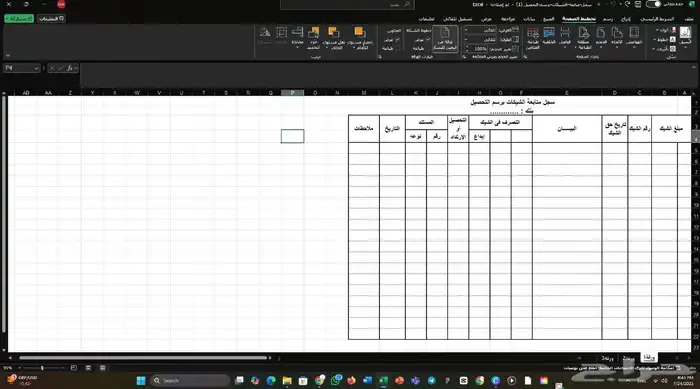Switch to Normal view in status bar

point(102,368)
